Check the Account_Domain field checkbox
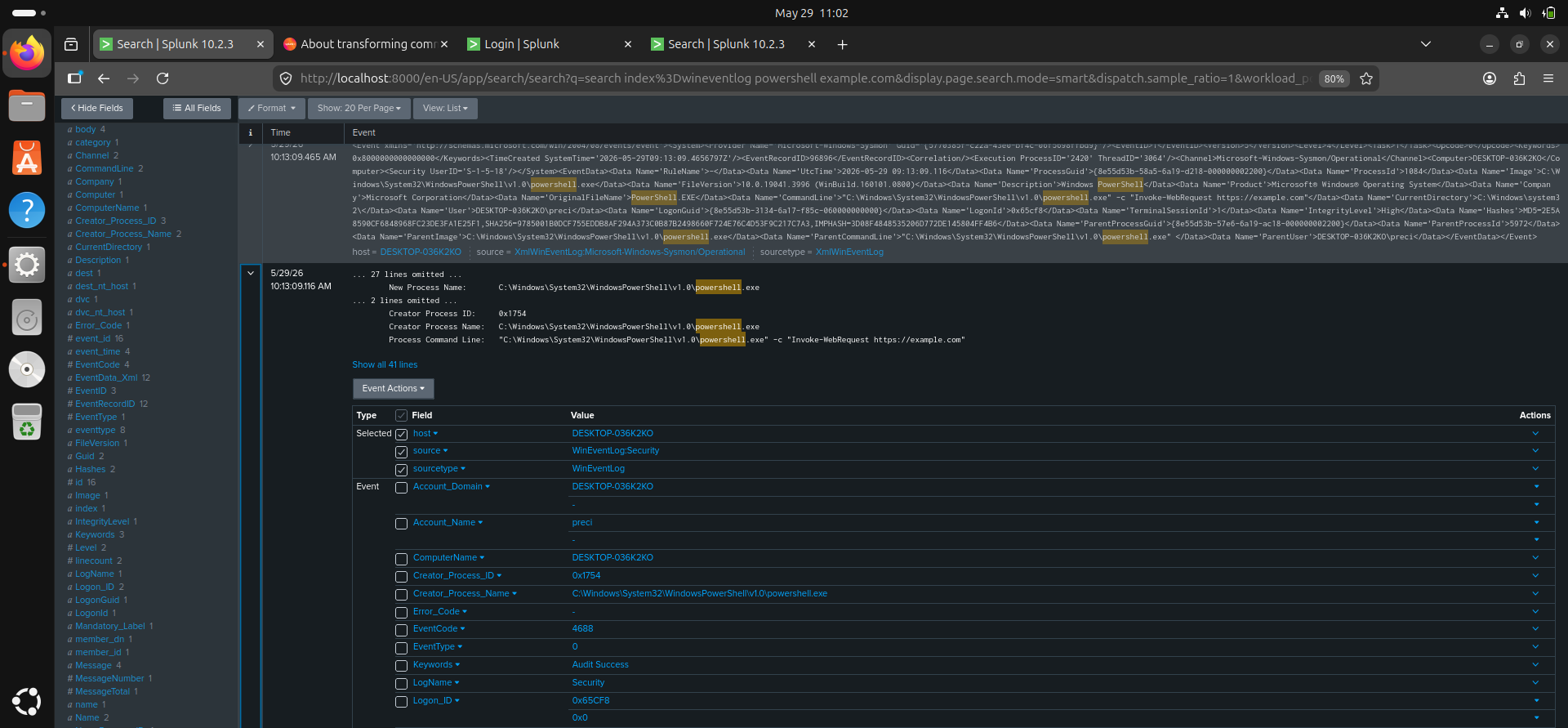 [401, 488]
